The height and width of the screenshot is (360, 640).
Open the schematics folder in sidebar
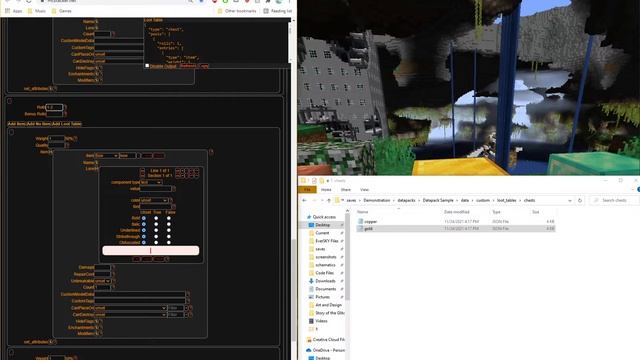pos(322,265)
